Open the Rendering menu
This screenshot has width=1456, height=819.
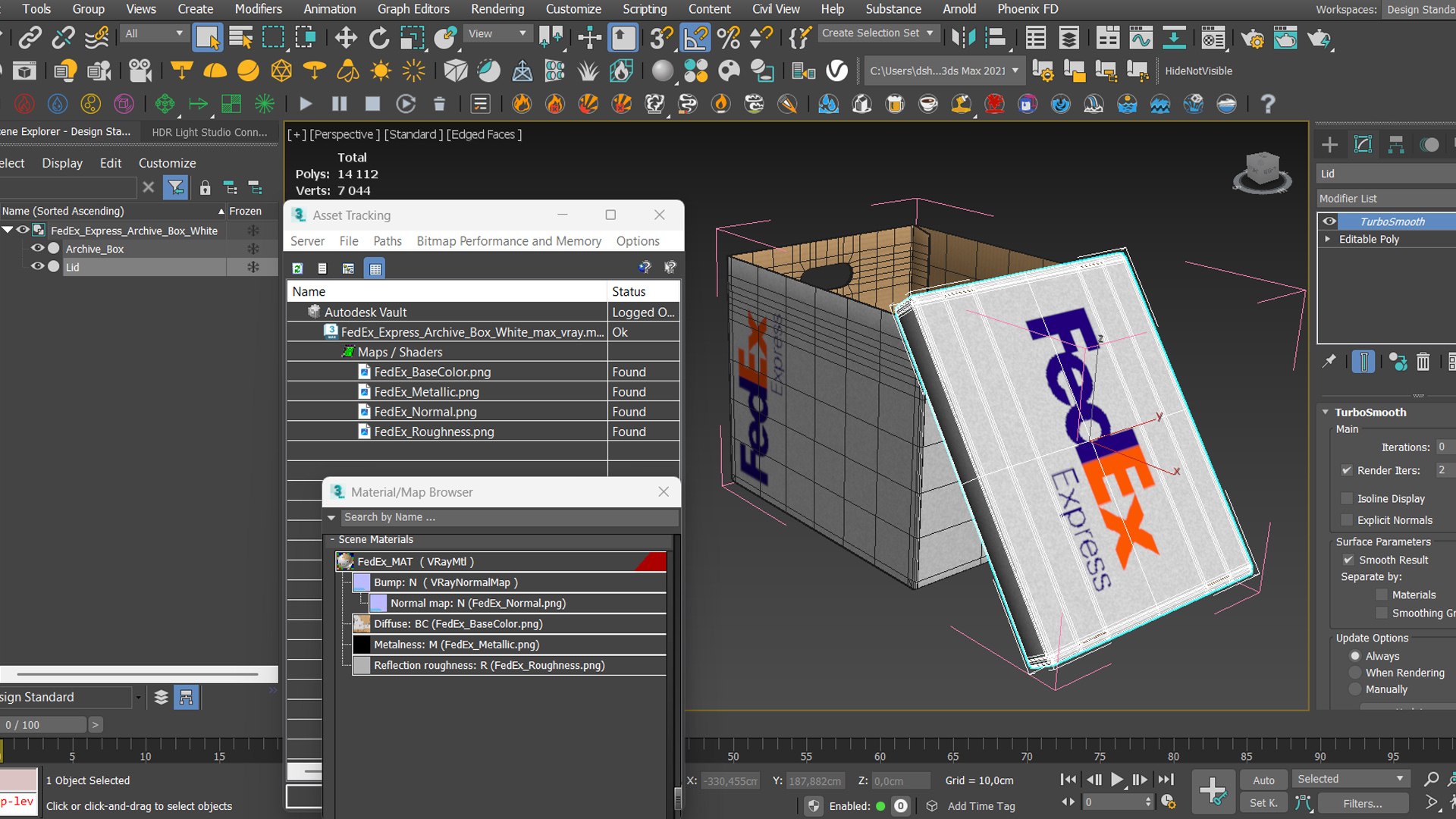497,9
